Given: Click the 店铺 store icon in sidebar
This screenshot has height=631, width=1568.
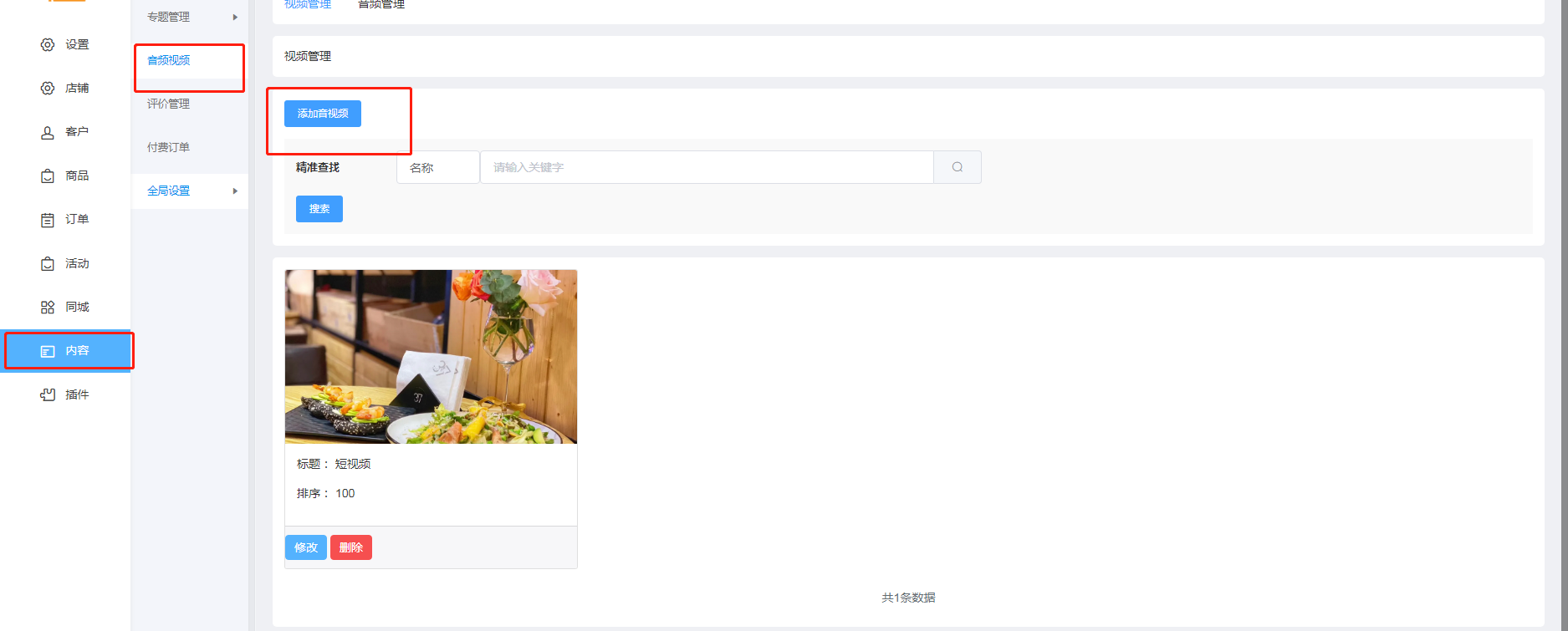Looking at the screenshot, I should coord(48,89).
